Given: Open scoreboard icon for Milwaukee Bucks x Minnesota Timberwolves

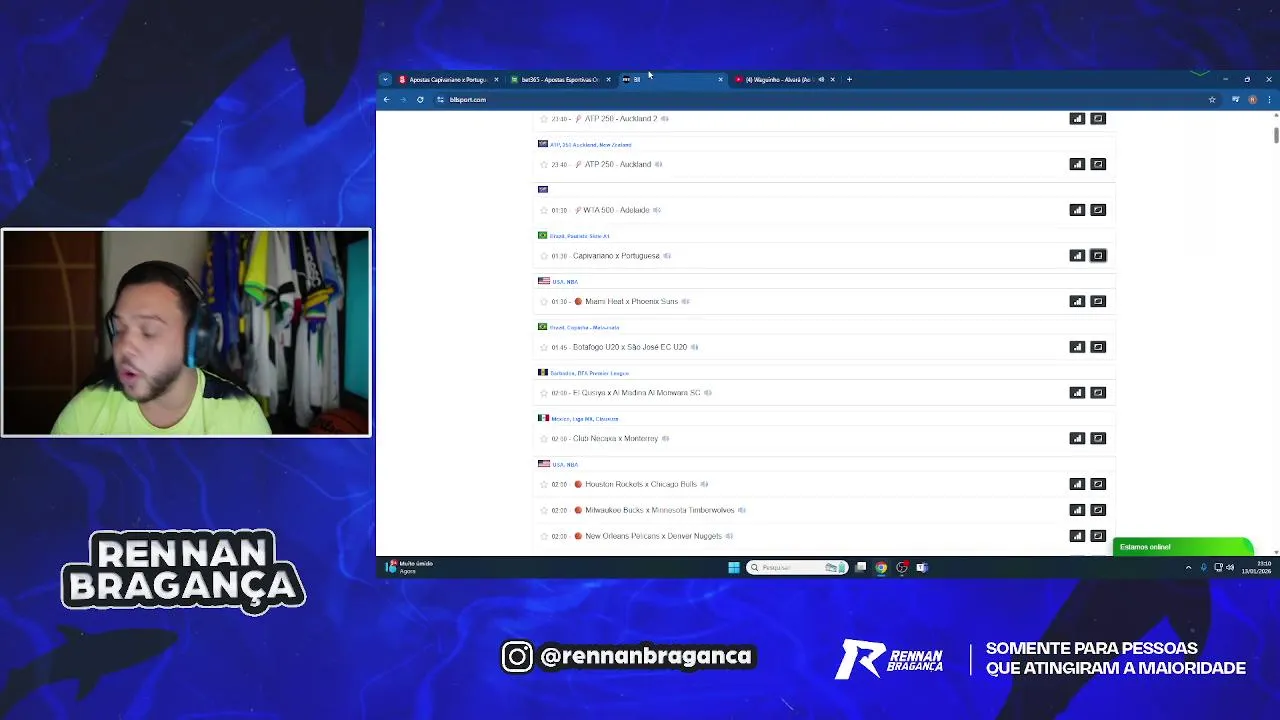Looking at the screenshot, I should point(1098,510).
